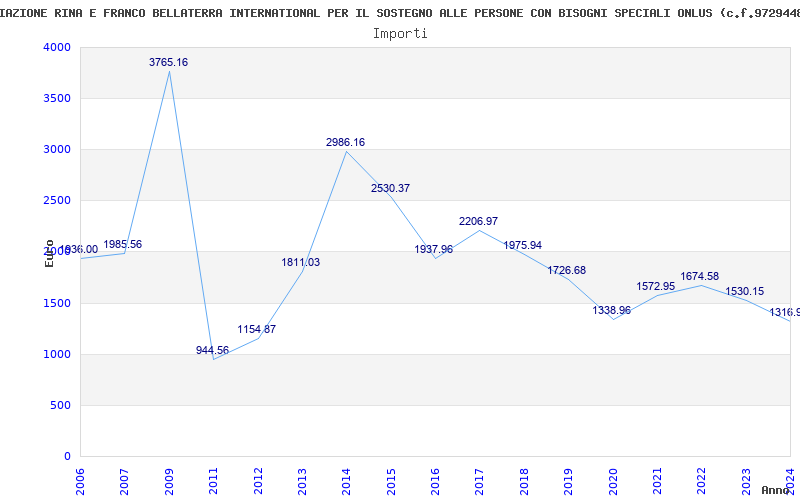Viewport: 800px width, 500px height.
Task: Select the 1530.15 data label
Action: (x=744, y=291)
